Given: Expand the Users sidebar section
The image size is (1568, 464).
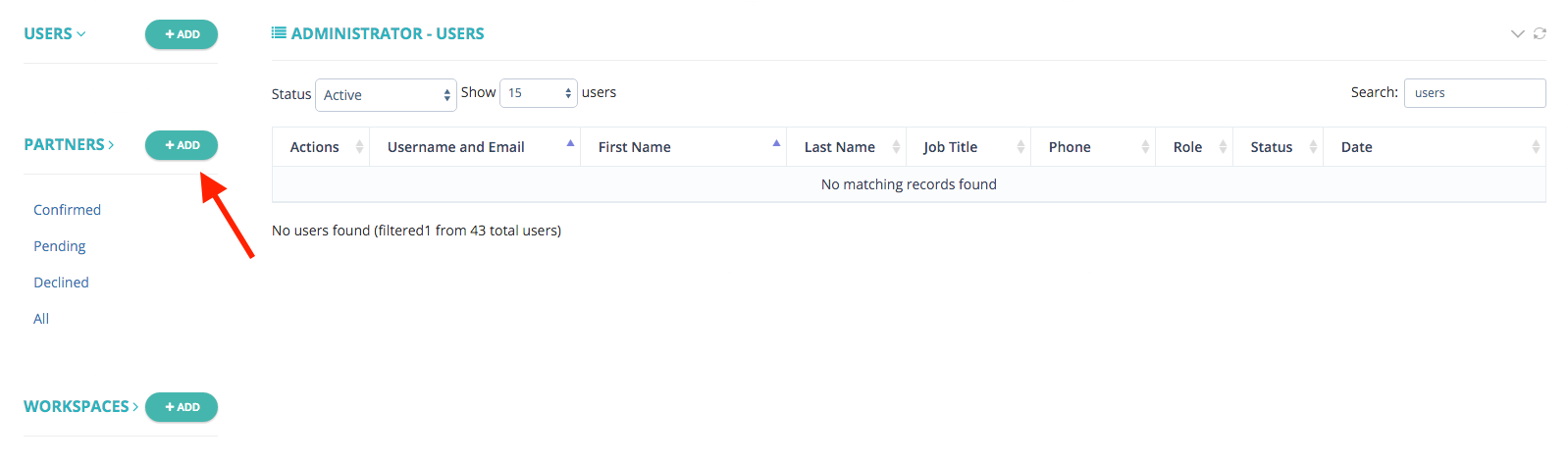Looking at the screenshot, I should [x=55, y=33].
